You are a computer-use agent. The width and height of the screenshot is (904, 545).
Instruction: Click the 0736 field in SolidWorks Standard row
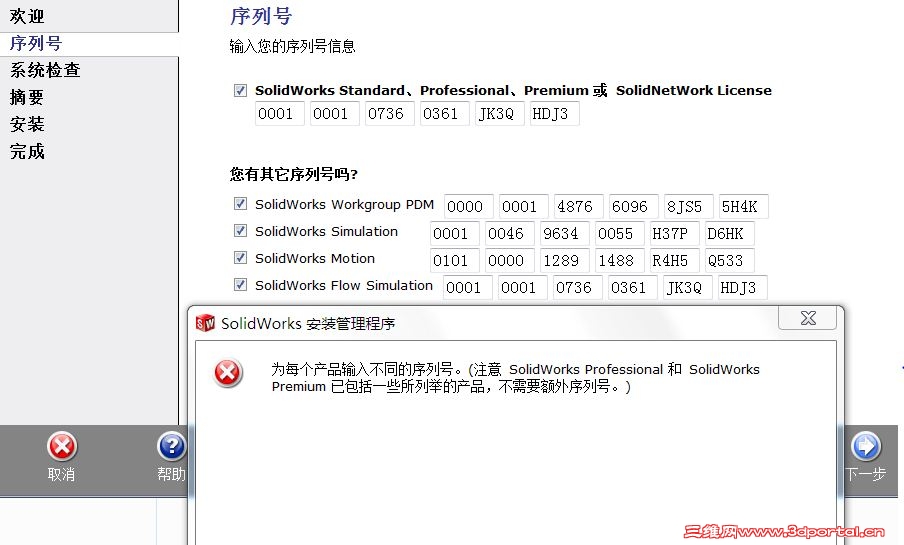[390, 114]
